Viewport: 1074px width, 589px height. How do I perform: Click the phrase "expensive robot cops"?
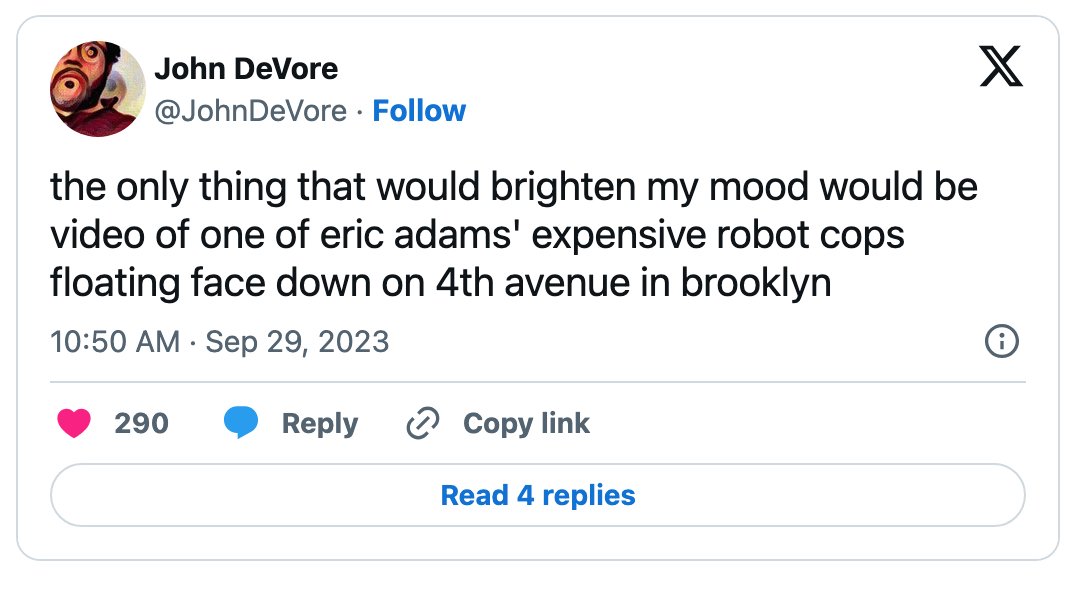coord(718,234)
